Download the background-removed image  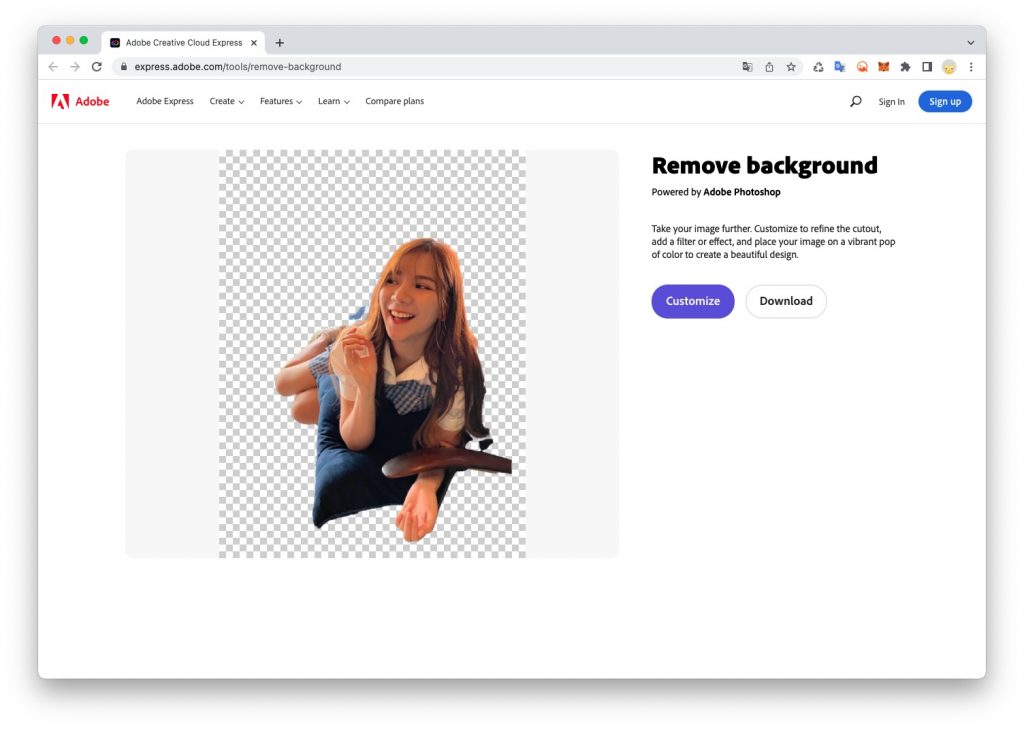pos(785,301)
